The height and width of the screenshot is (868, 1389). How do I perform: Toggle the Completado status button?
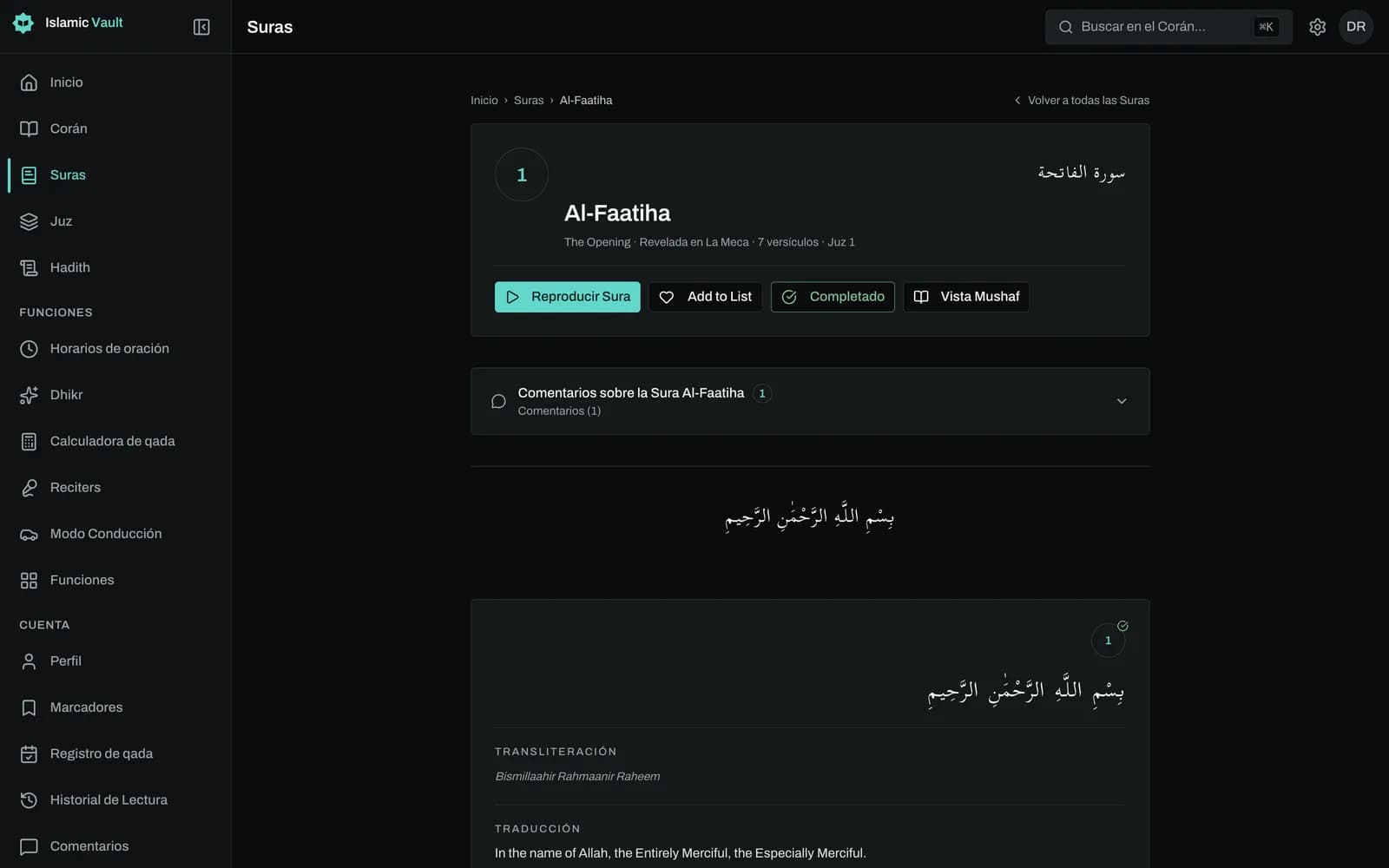(x=833, y=297)
